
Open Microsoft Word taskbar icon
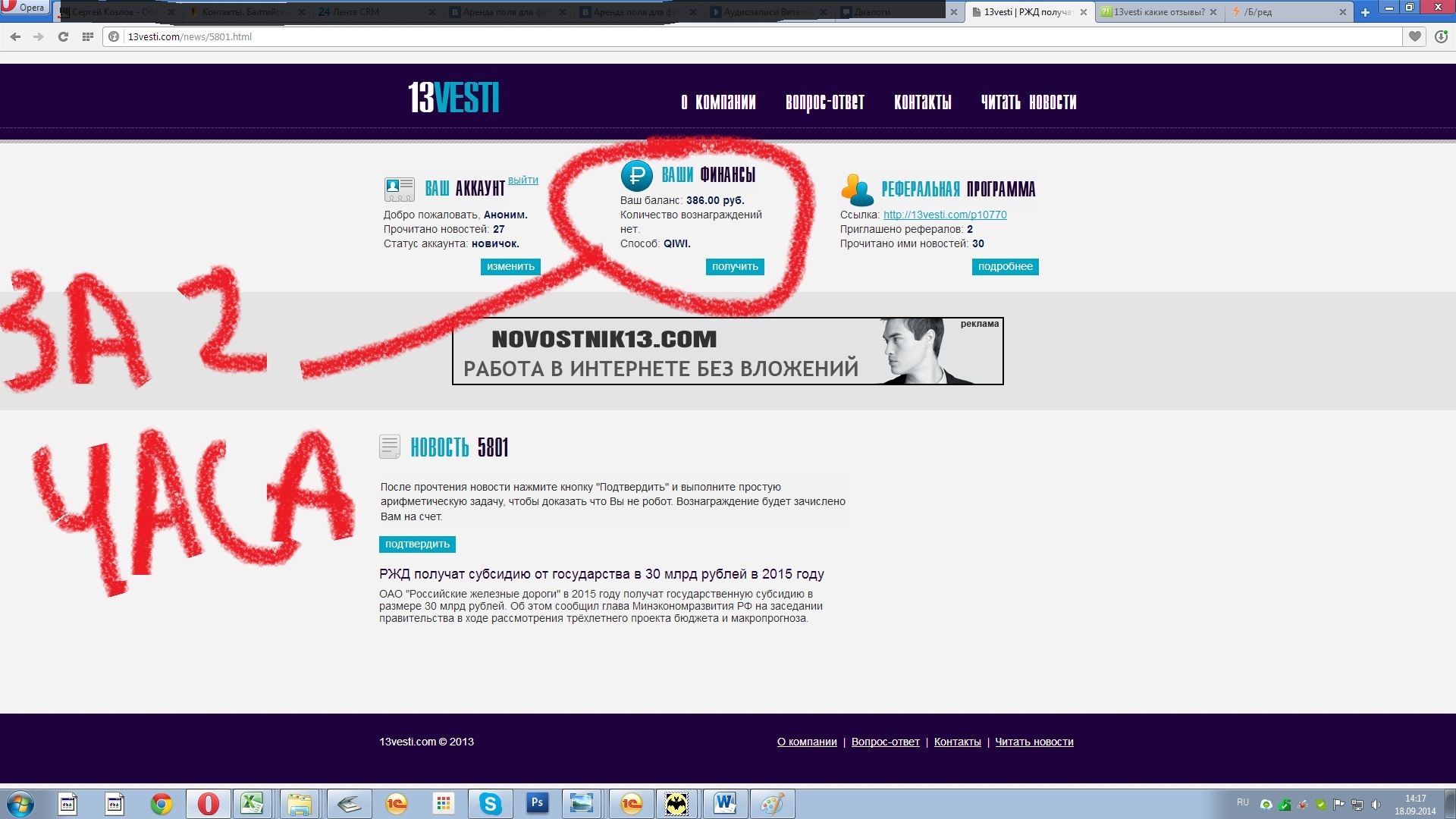(x=724, y=803)
